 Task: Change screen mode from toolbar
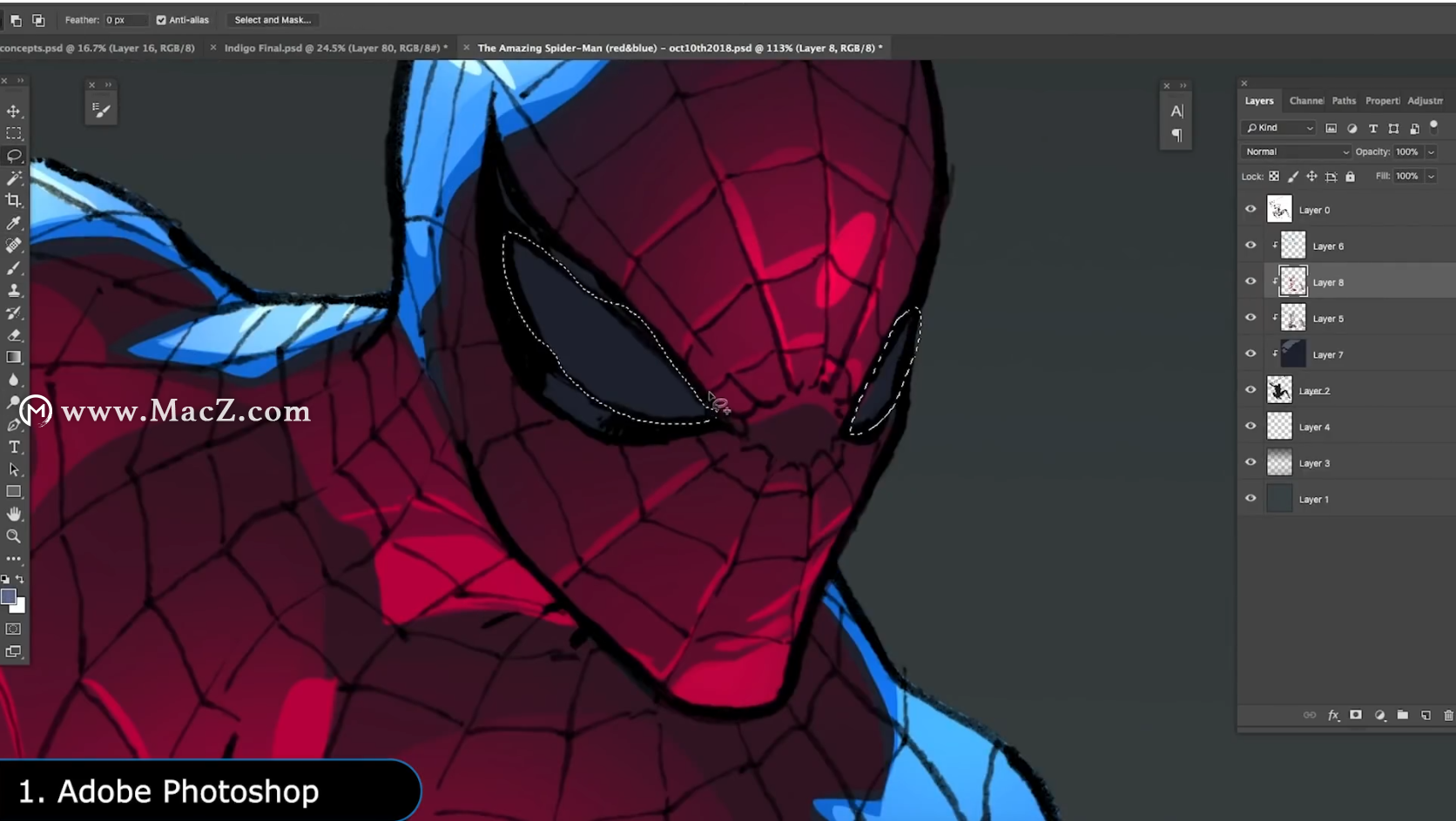coord(14,651)
